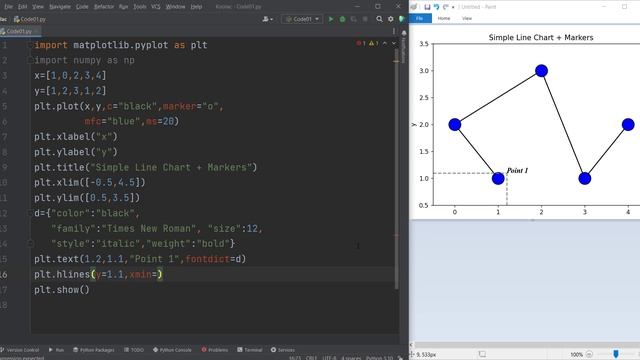Image resolution: width=640 pixels, height=360 pixels.
Task: Open Services tool window
Action: [282, 350]
